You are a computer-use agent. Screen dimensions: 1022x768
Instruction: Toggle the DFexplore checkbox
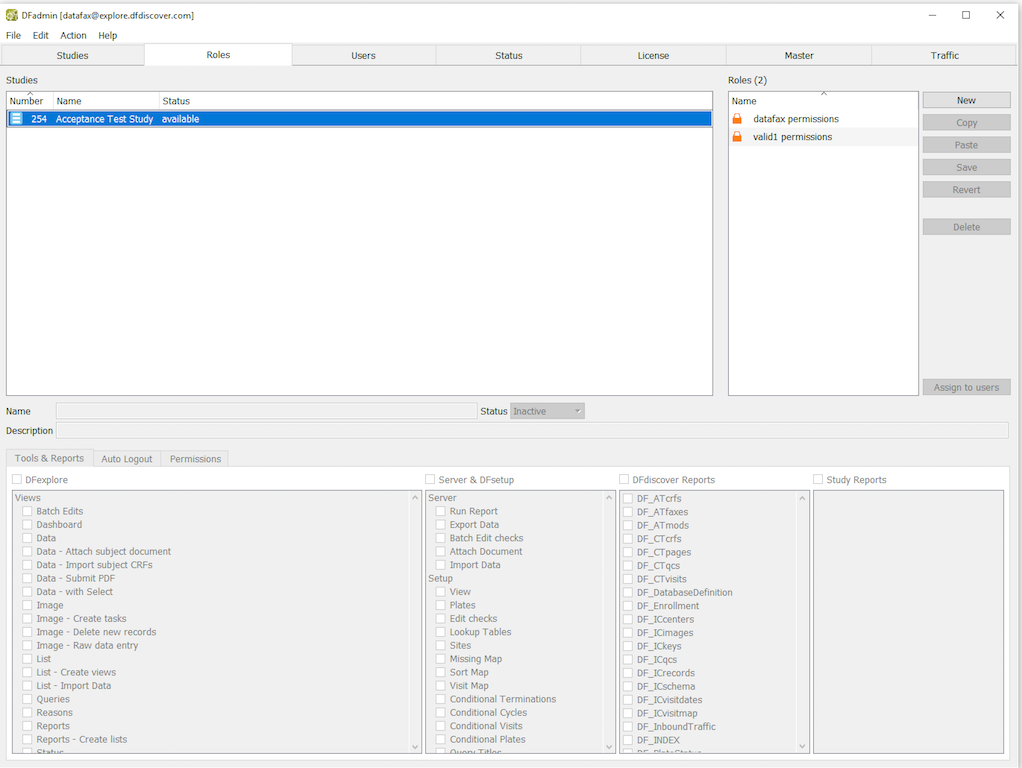(17, 480)
